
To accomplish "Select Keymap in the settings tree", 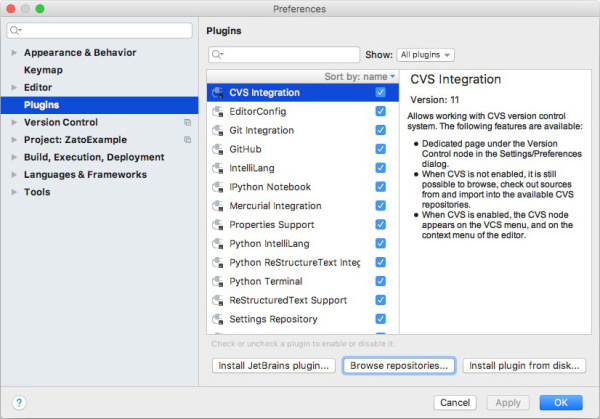I will click(43, 70).
